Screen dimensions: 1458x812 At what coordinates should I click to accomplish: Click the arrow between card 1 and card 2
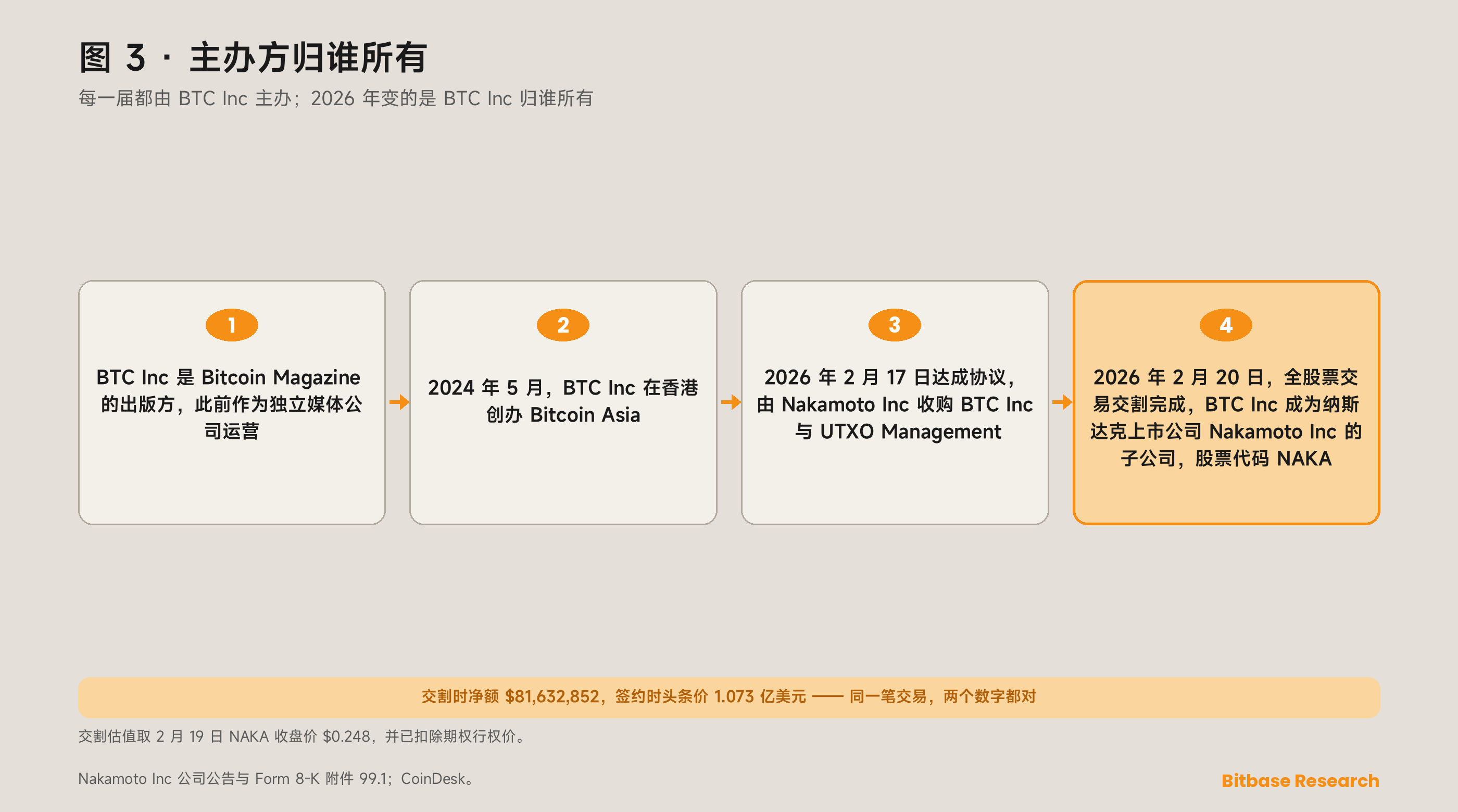point(399,402)
